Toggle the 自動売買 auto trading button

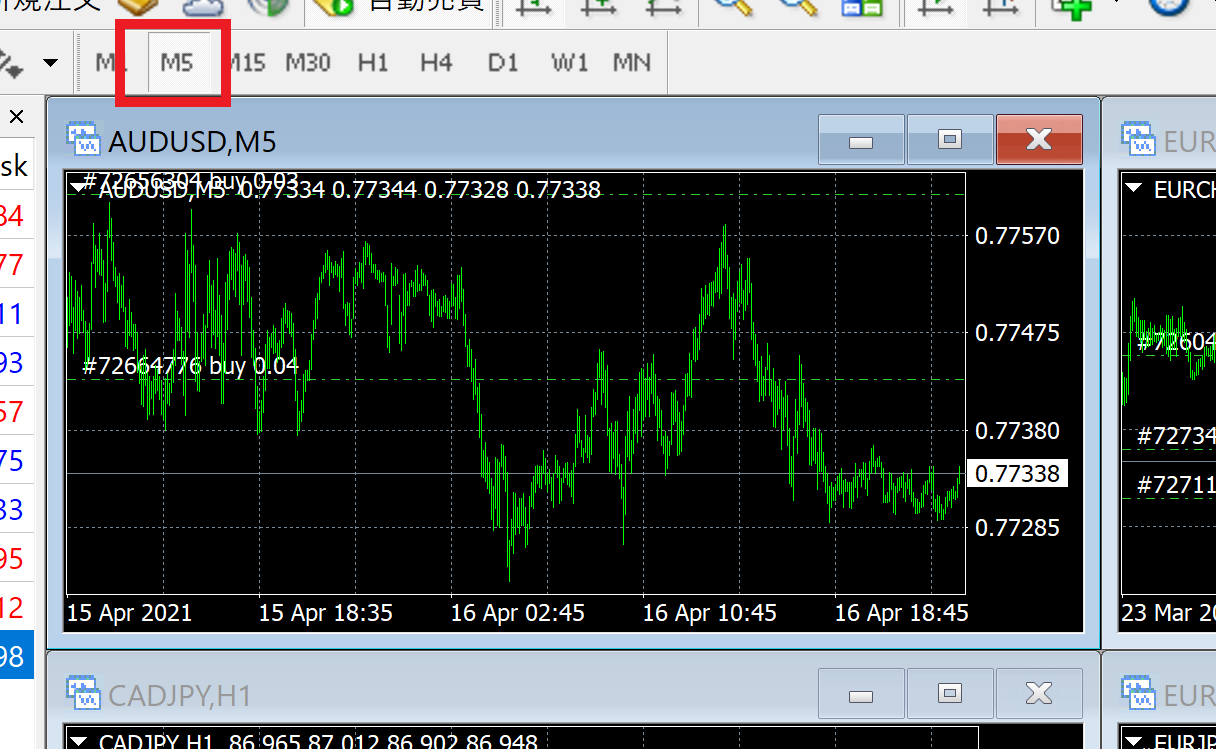click(x=400, y=6)
